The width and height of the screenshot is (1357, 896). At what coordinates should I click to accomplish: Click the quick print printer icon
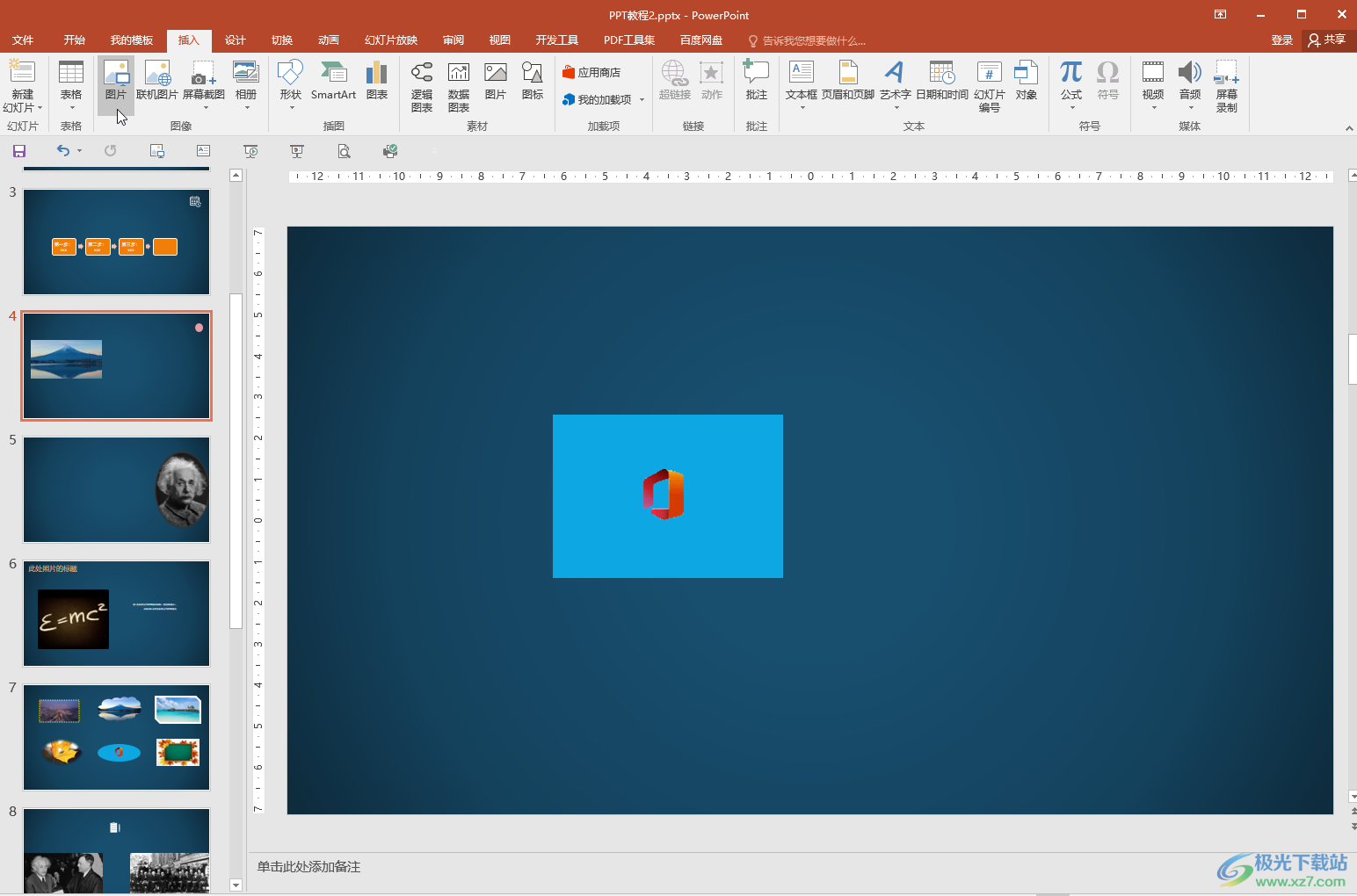[x=390, y=151]
